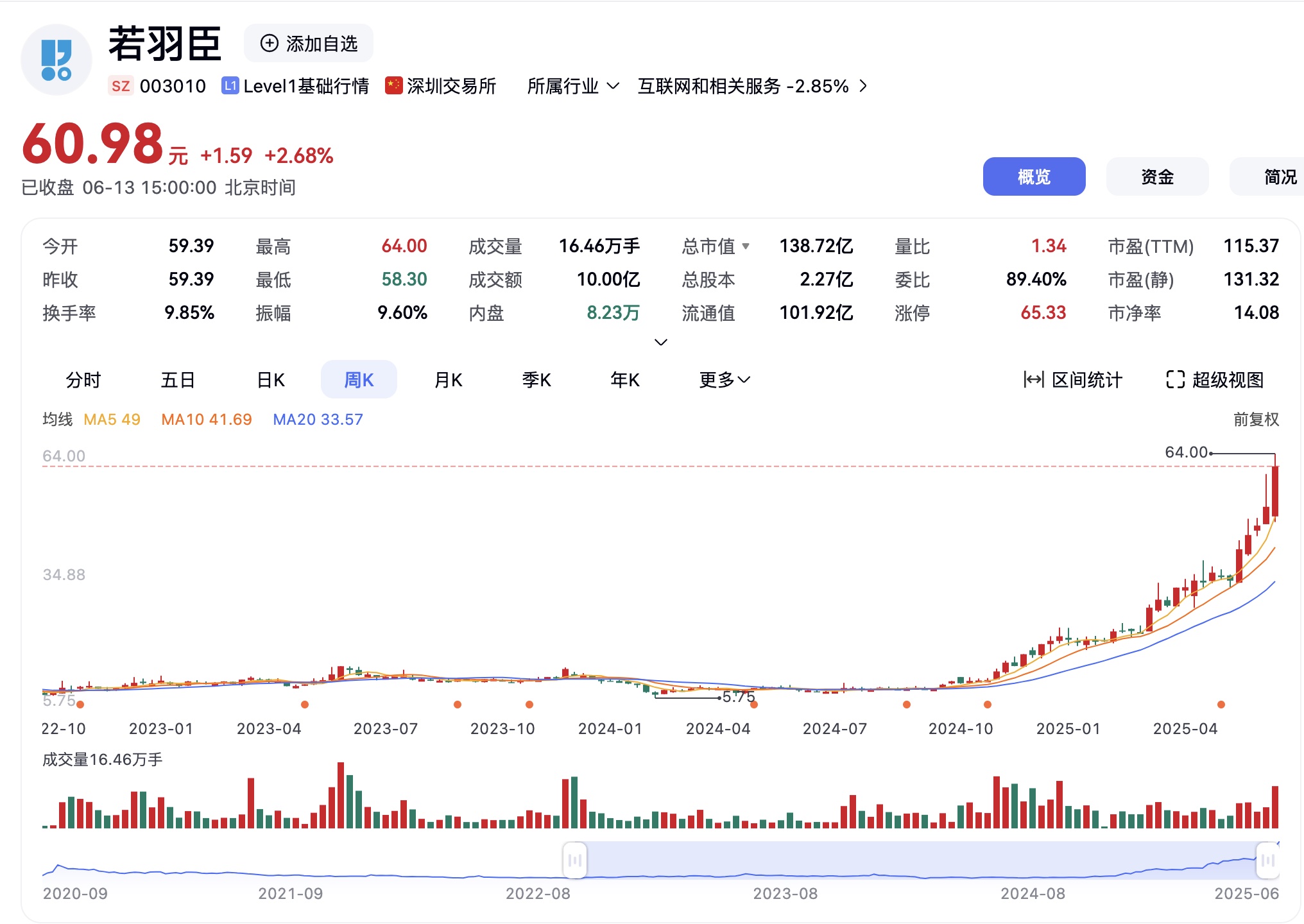Screen dimensions: 1304x924
Task: Expand more quote details chevron
Action: (x=660, y=342)
